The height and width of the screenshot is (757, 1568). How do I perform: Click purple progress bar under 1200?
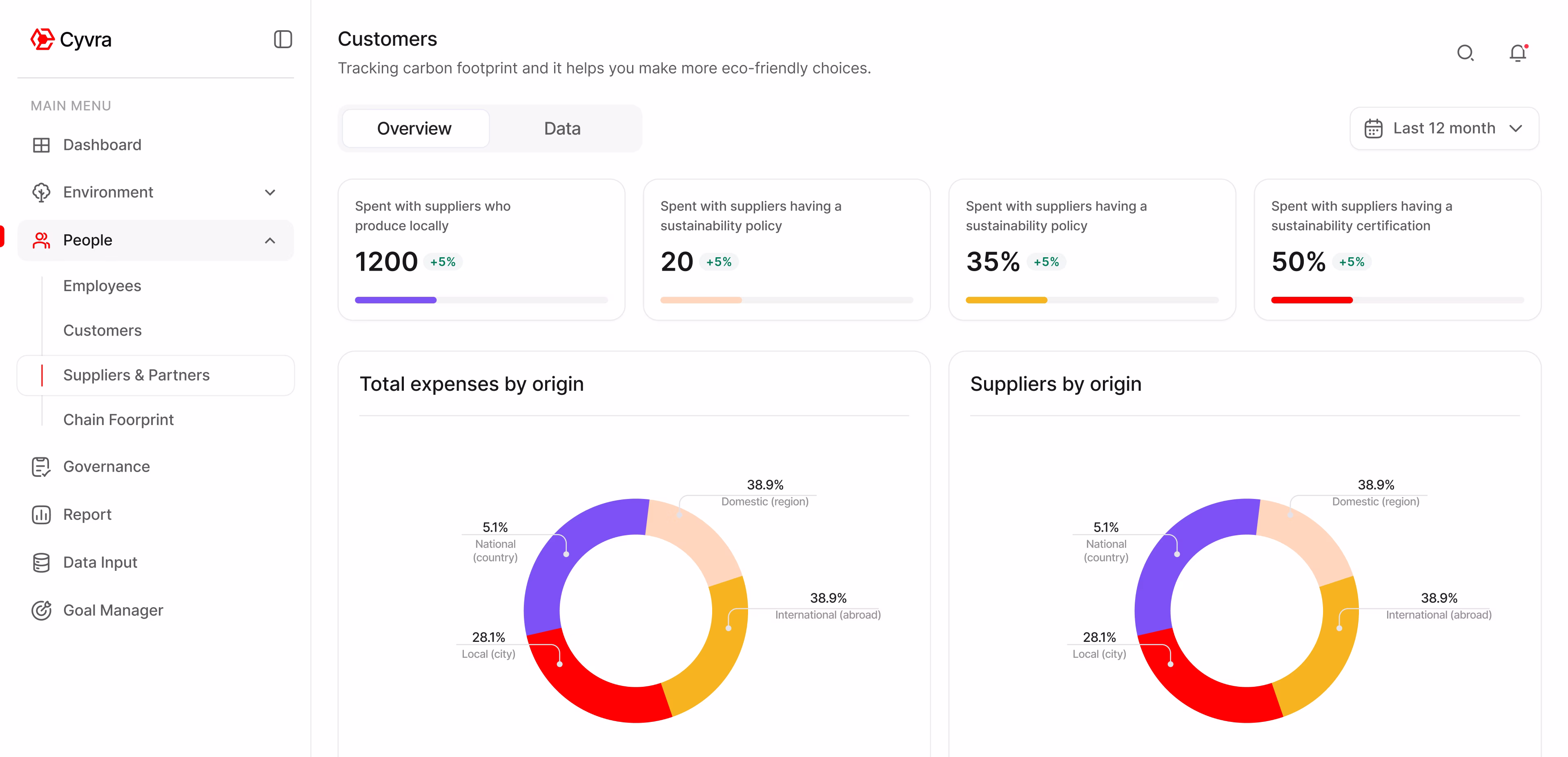pyautogui.click(x=396, y=300)
